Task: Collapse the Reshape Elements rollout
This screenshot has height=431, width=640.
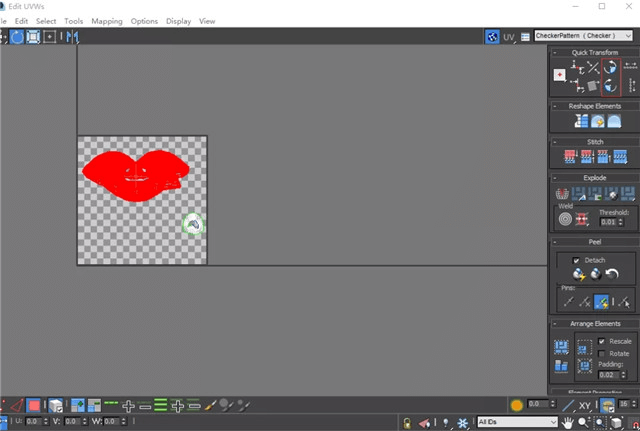Action: click(x=554, y=106)
